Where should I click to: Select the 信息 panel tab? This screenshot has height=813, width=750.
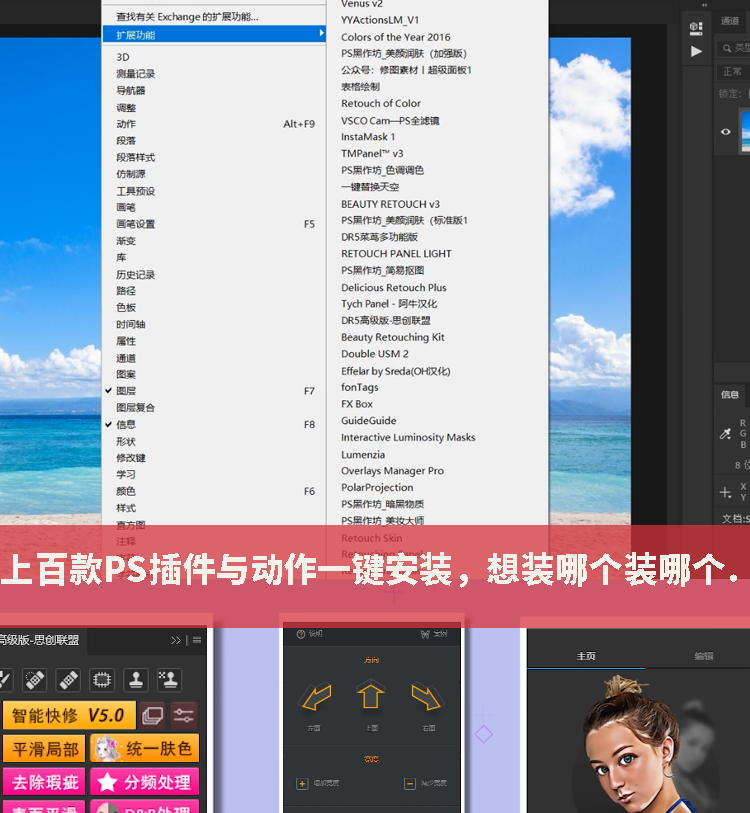[x=730, y=395]
